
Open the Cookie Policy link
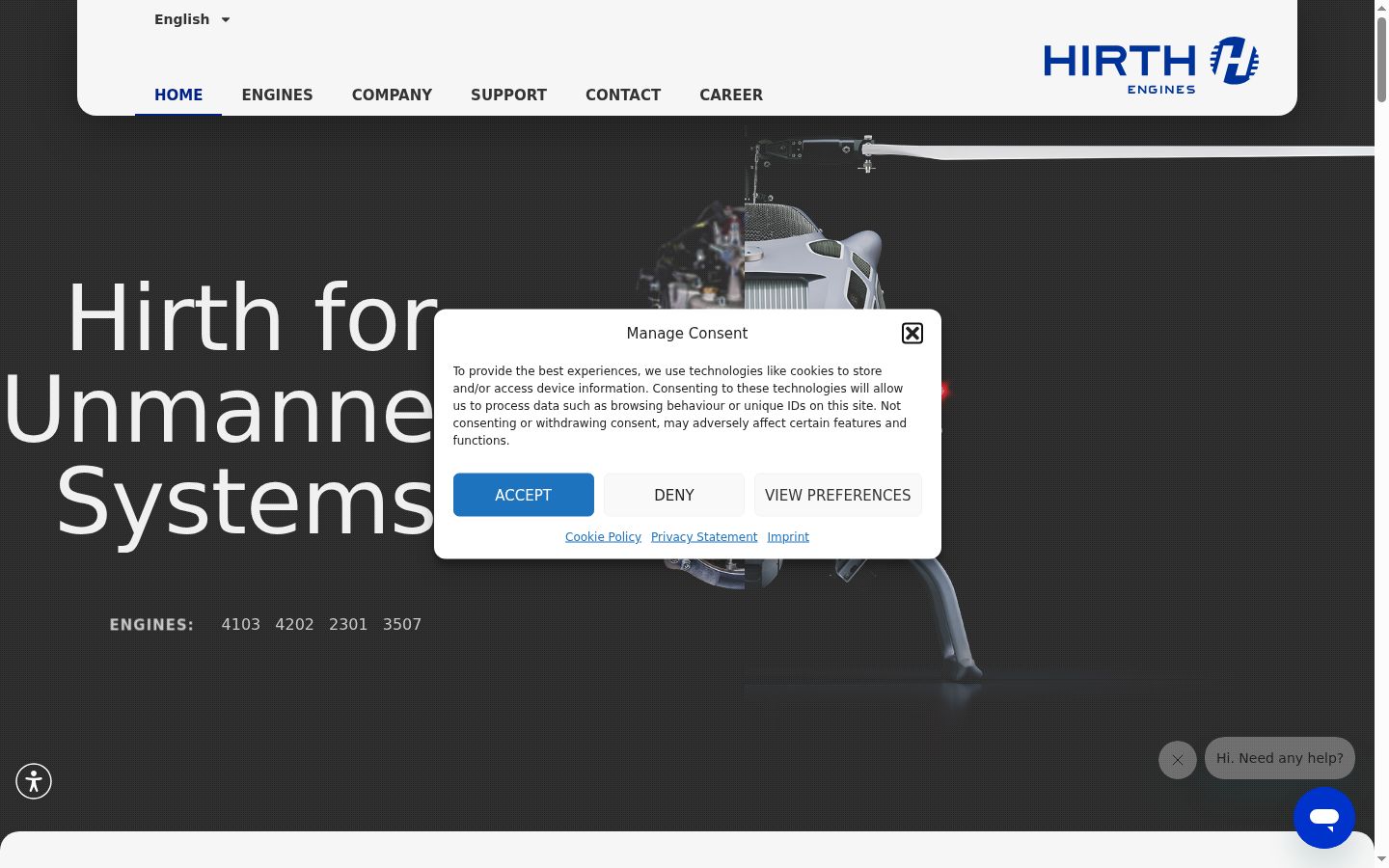[x=603, y=537]
